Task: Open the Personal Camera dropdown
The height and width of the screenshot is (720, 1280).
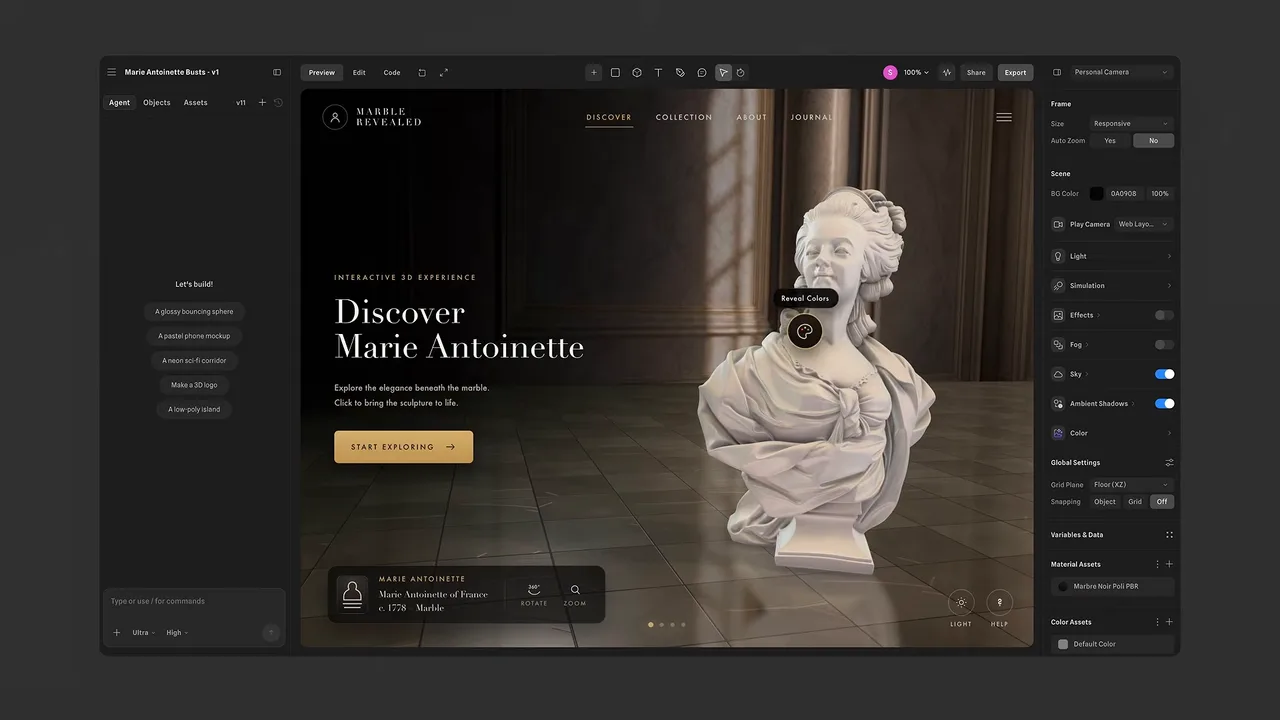Action: (1120, 72)
